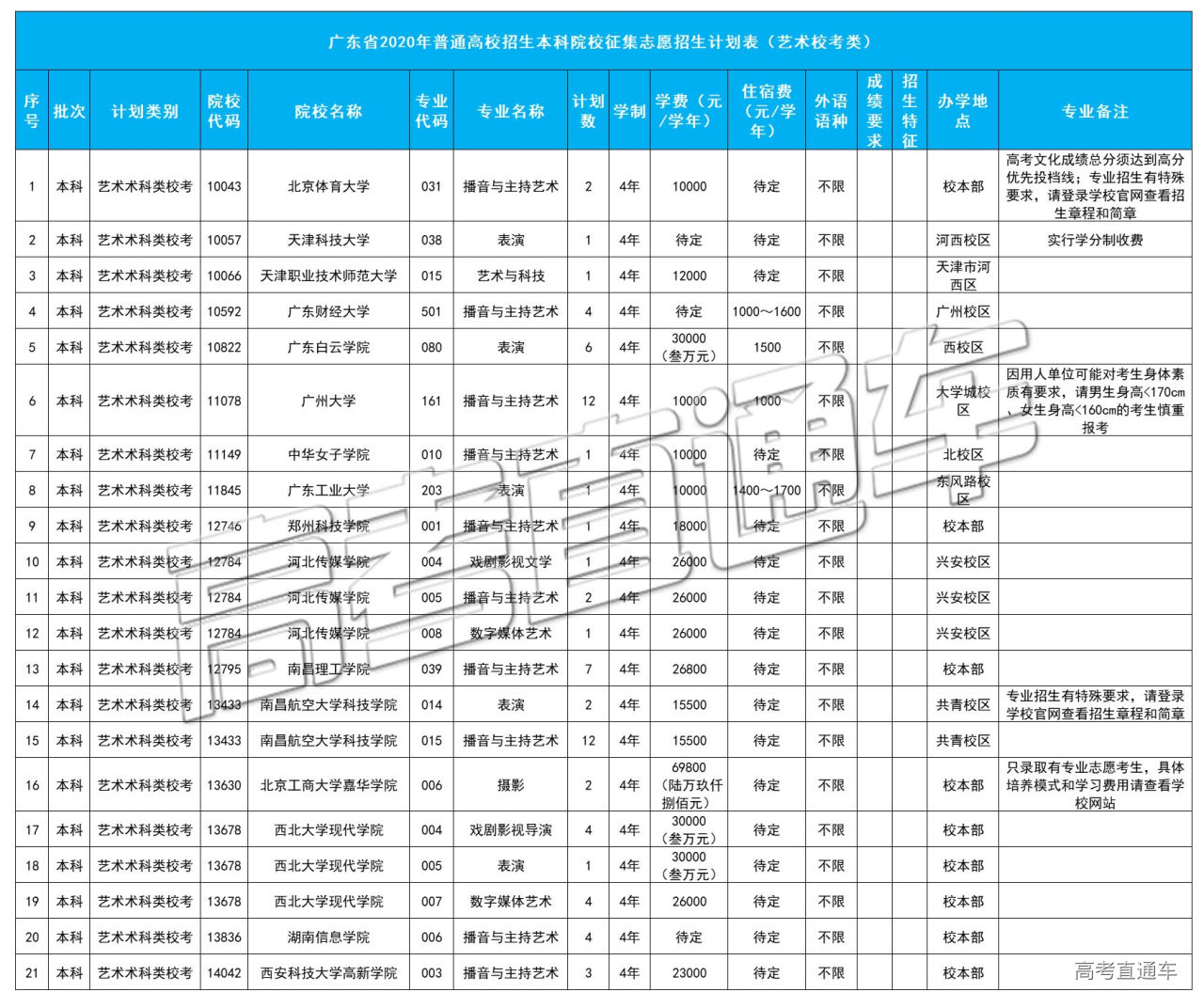
Task: Click the 实行学分制收费 remark in row 2
Action: click(x=1097, y=240)
